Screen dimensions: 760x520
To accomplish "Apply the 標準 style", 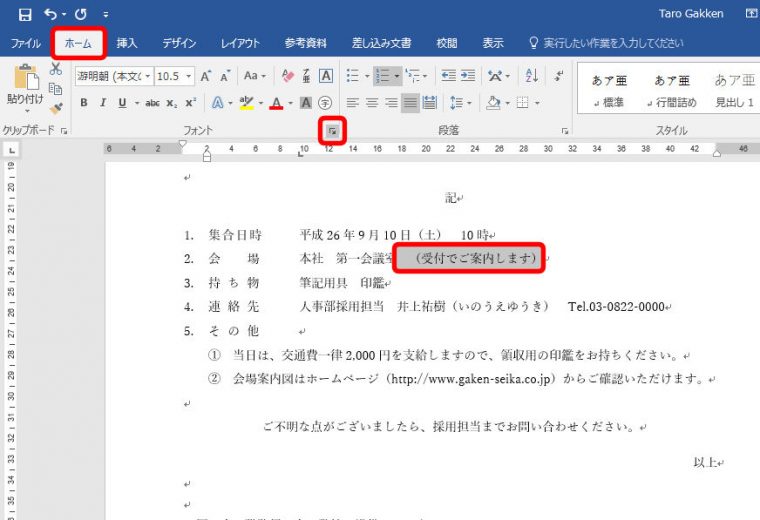I will click(x=609, y=91).
